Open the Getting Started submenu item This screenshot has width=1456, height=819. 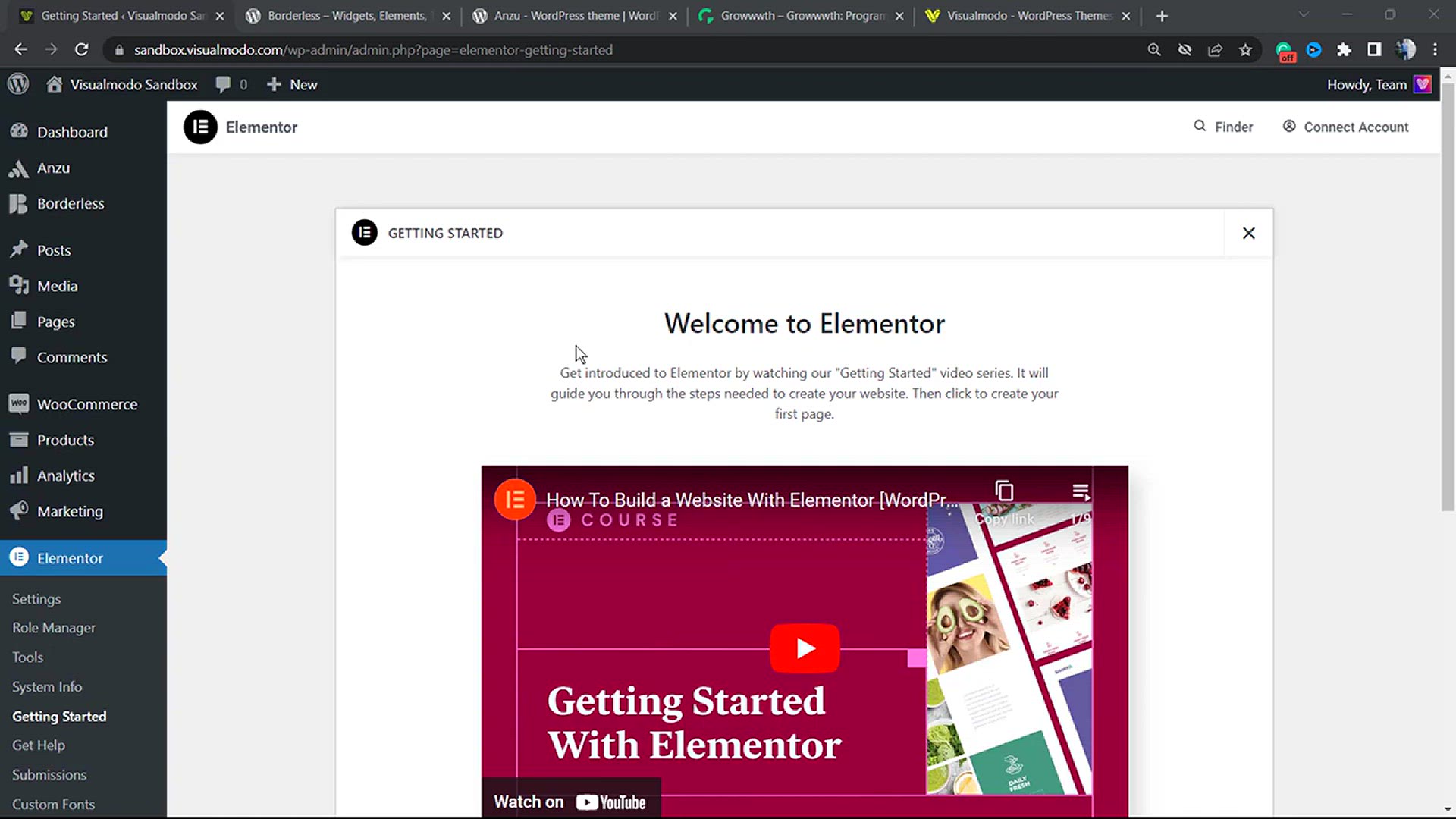tap(59, 716)
